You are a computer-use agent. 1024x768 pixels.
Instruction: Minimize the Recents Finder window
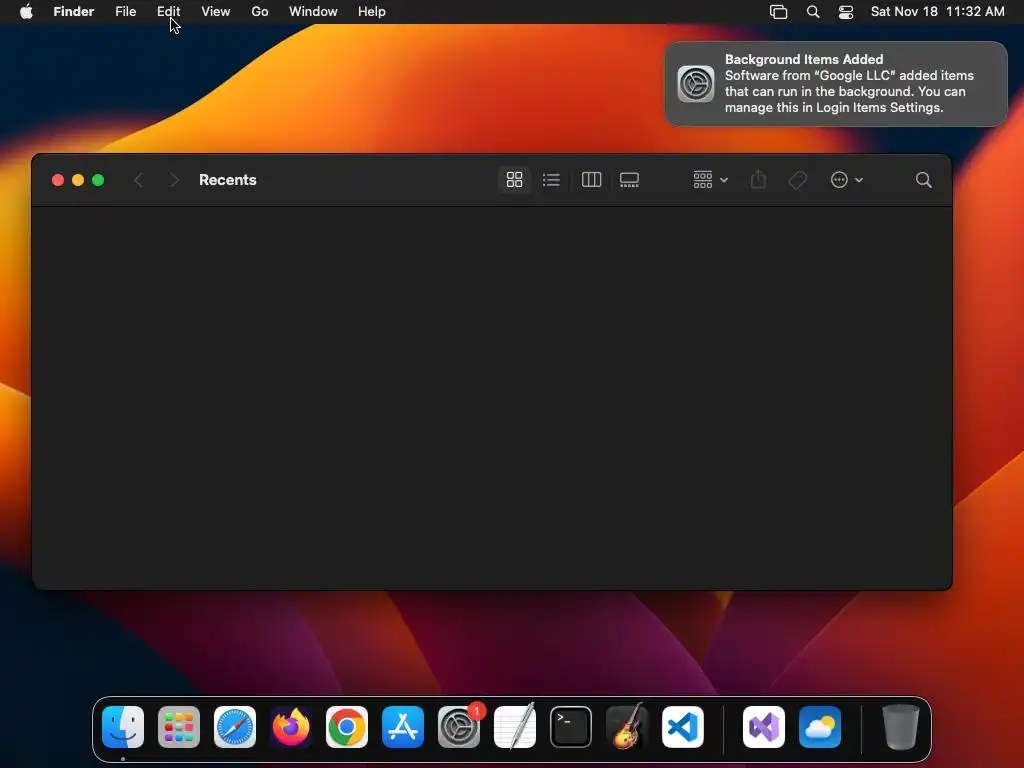pos(78,180)
